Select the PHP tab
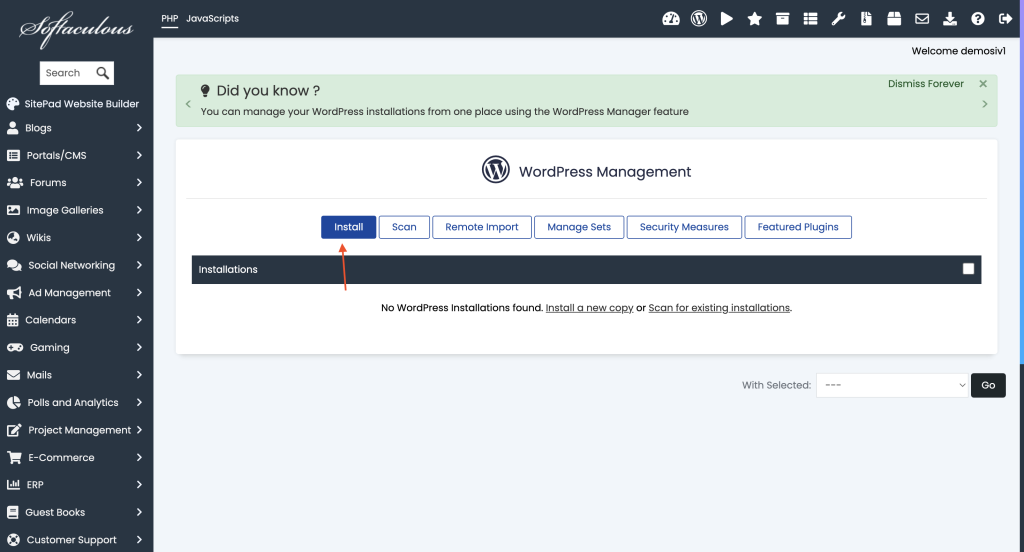This screenshot has width=1024, height=552. (169, 19)
